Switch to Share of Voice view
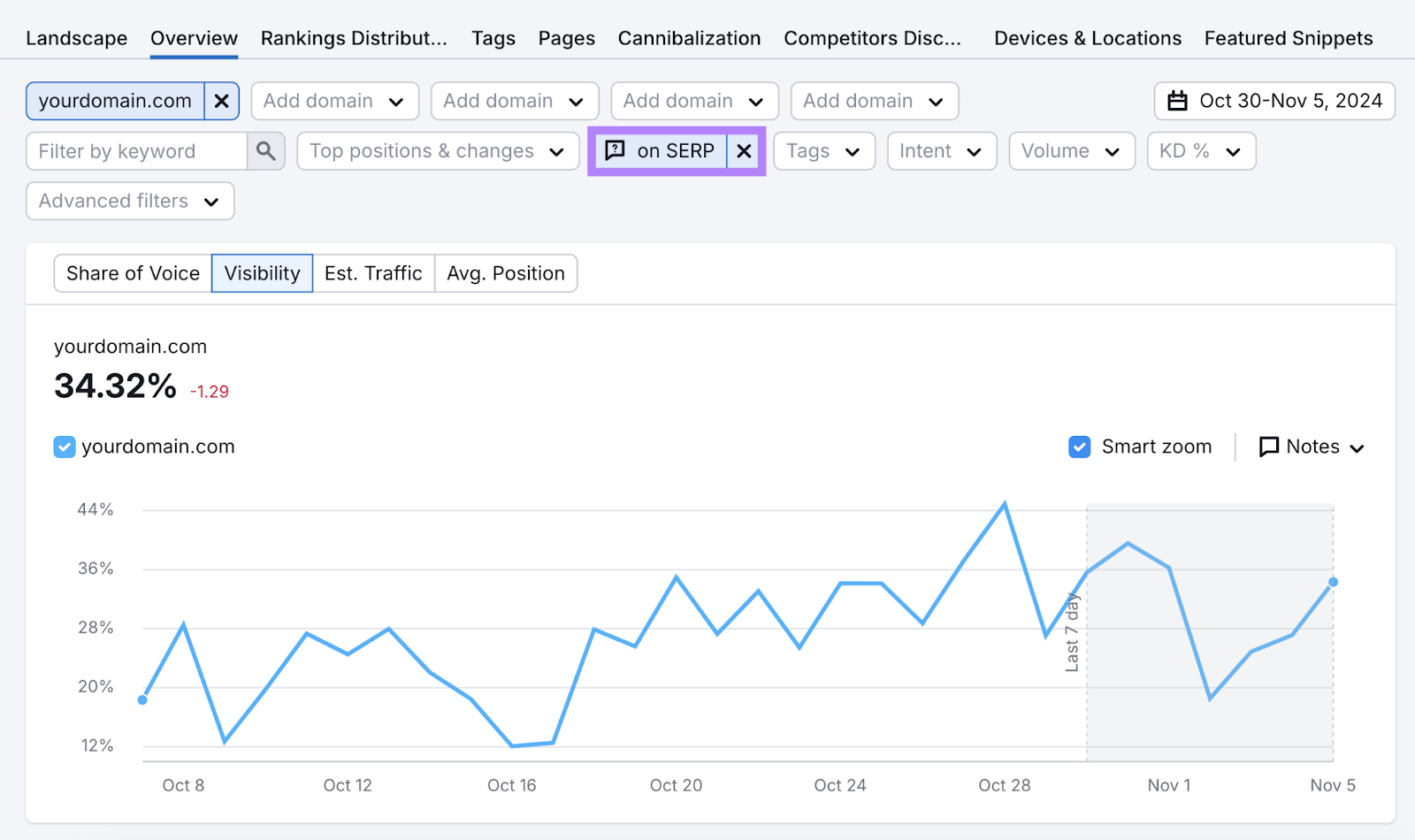The image size is (1415, 840). [x=132, y=273]
